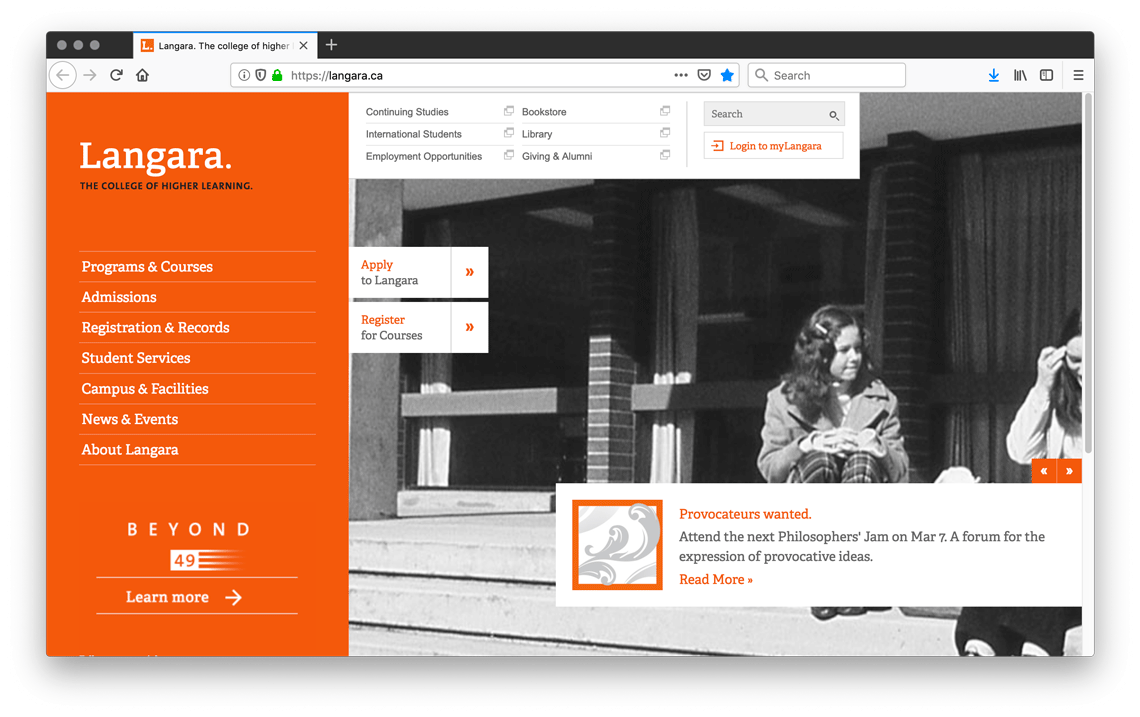
Task: Click the green padlock security icon
Action: click(277, 75)
